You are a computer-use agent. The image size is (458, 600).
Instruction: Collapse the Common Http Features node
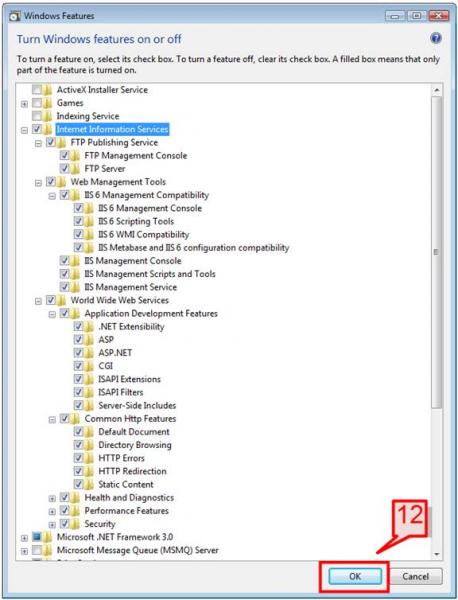52,420
